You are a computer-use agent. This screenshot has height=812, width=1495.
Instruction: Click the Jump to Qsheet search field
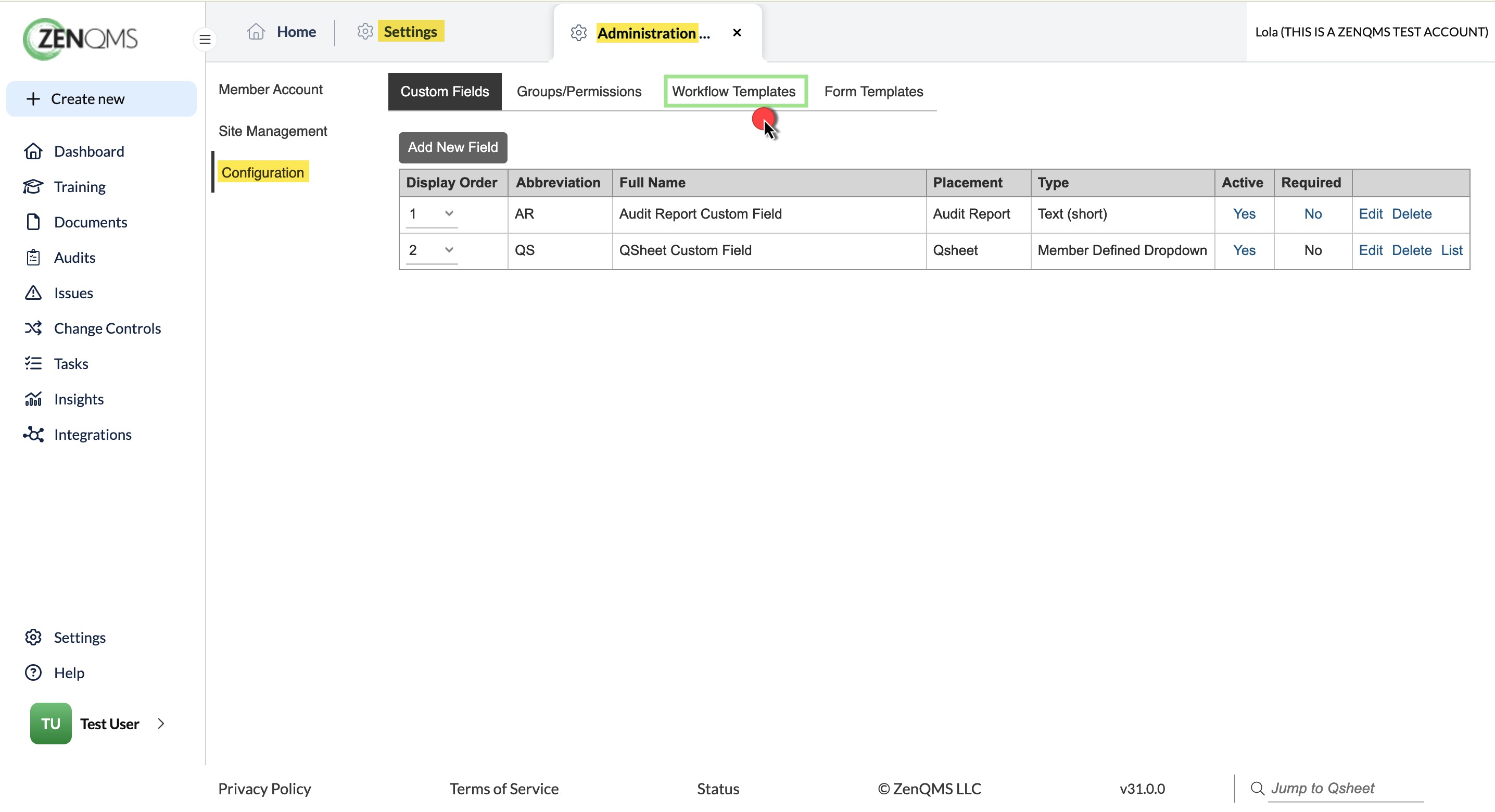(x=1347, y=788)
